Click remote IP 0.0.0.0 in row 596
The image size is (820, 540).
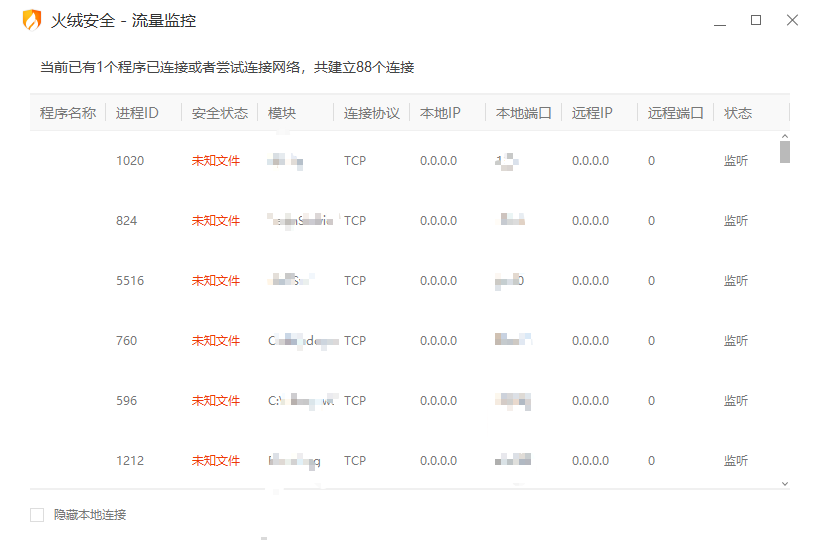(590, 401)
